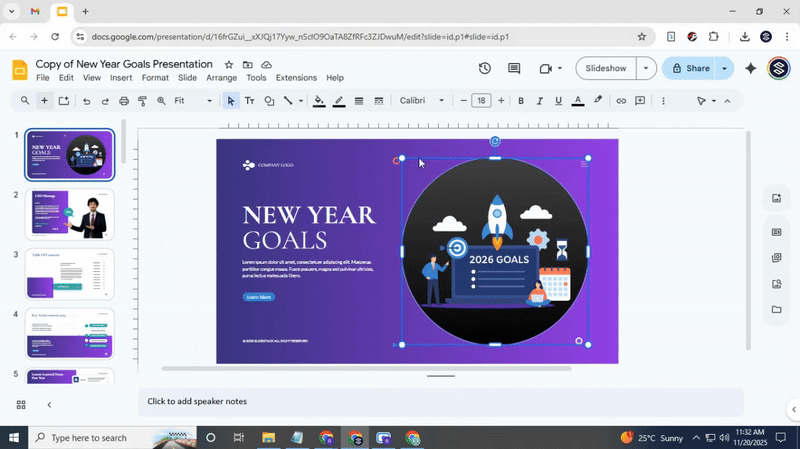800x449 pixels.
Task: Click the Slideshow button
Action: point(606,69)
